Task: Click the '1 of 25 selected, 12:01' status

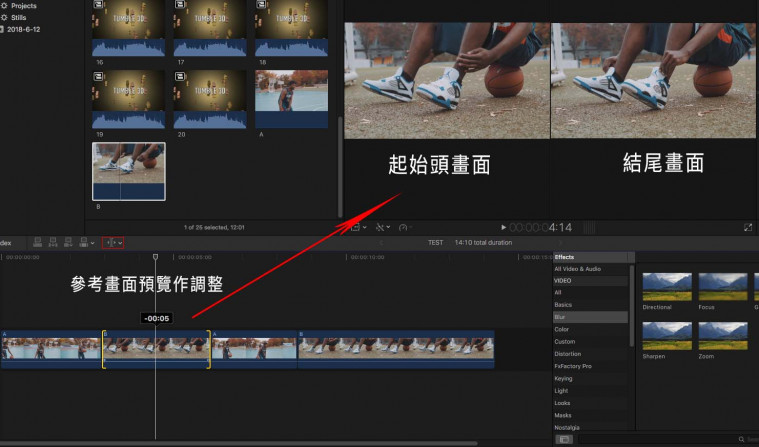Action: (x=214, y=227)
